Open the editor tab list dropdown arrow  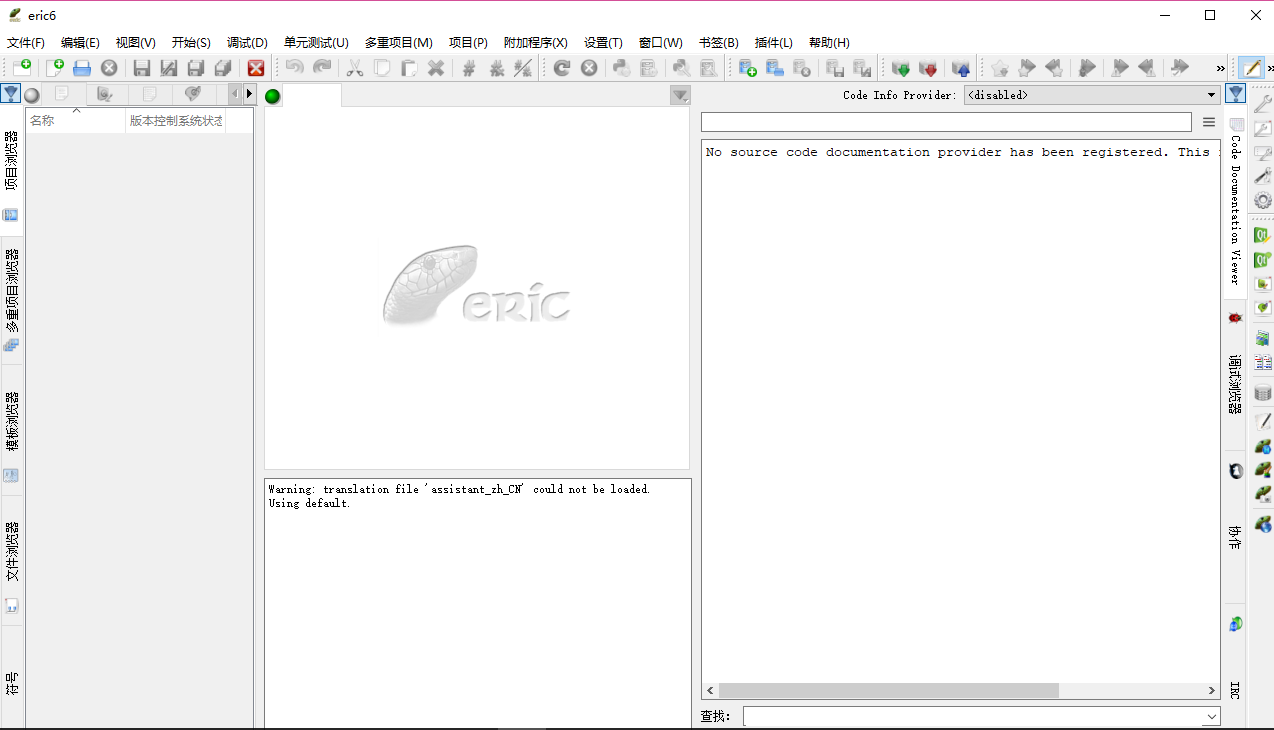pos(680,95)
